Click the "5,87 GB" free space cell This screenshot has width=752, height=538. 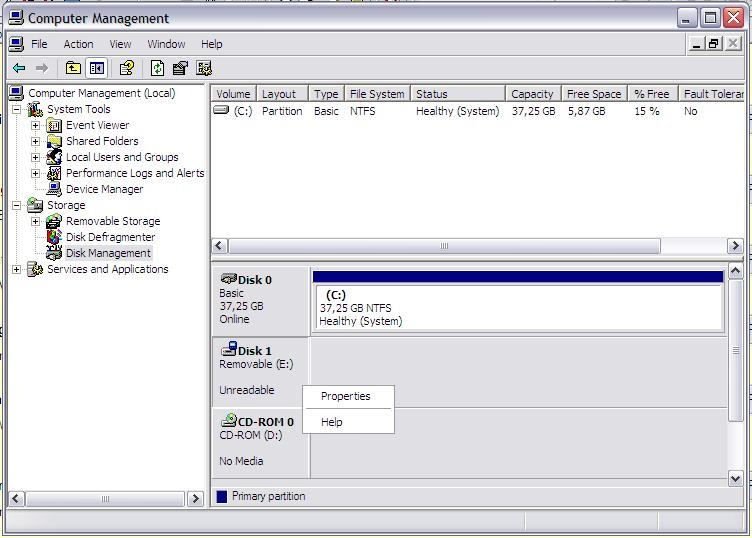pyautogui.click(x=587, y=111)
